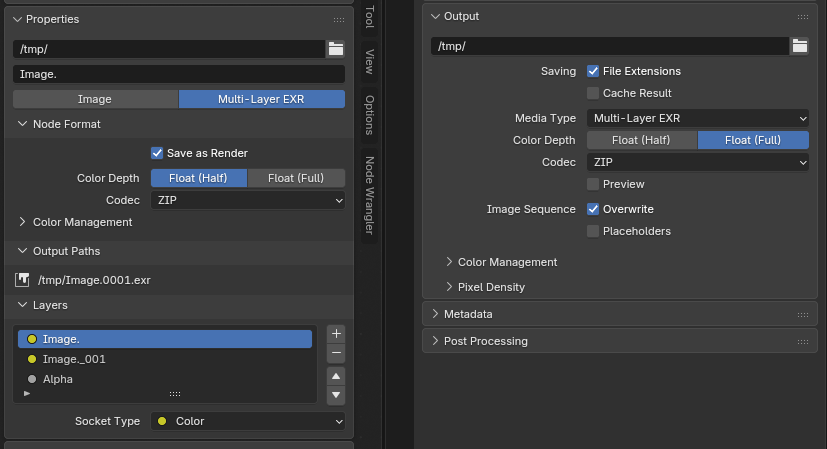Click the layers list resize grip
The image size is (827, 449).
(x=175, y=394)
